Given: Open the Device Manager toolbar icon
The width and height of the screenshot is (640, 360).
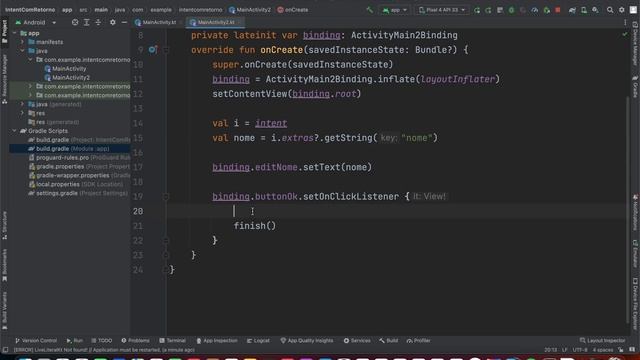Looking at the screenshot, I should click(584, 10).
